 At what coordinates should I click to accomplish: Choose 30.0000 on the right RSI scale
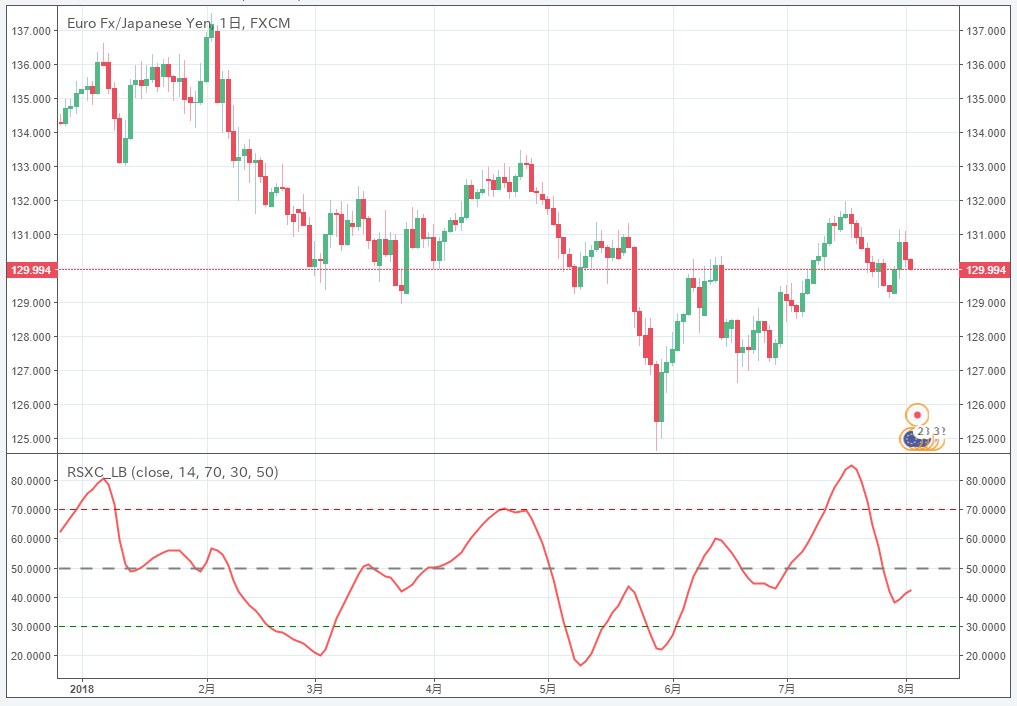pos(986,627)
